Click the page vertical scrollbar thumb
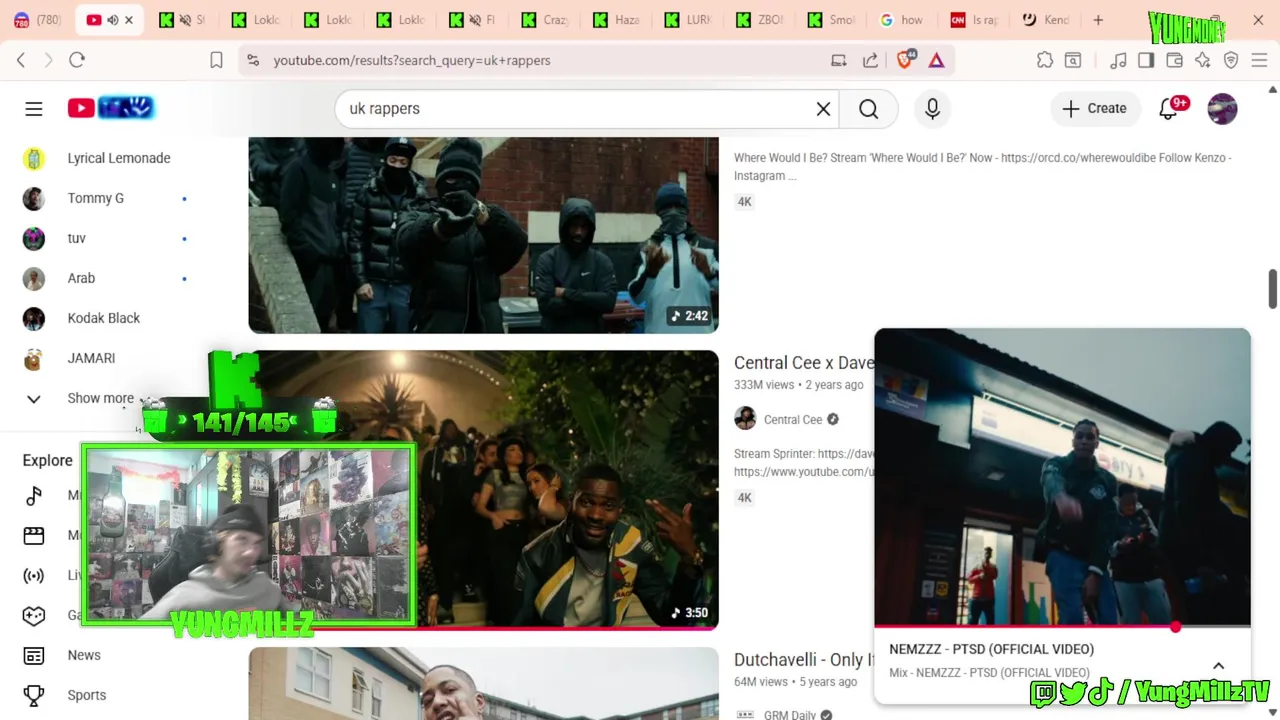 point(1272,288)
